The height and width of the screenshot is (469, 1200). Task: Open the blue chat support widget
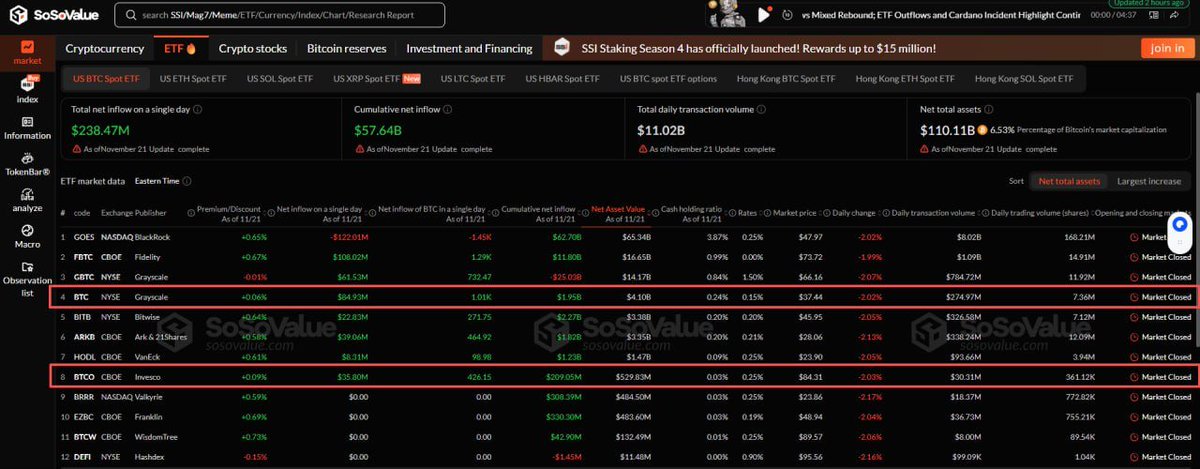coord(1180,225)
